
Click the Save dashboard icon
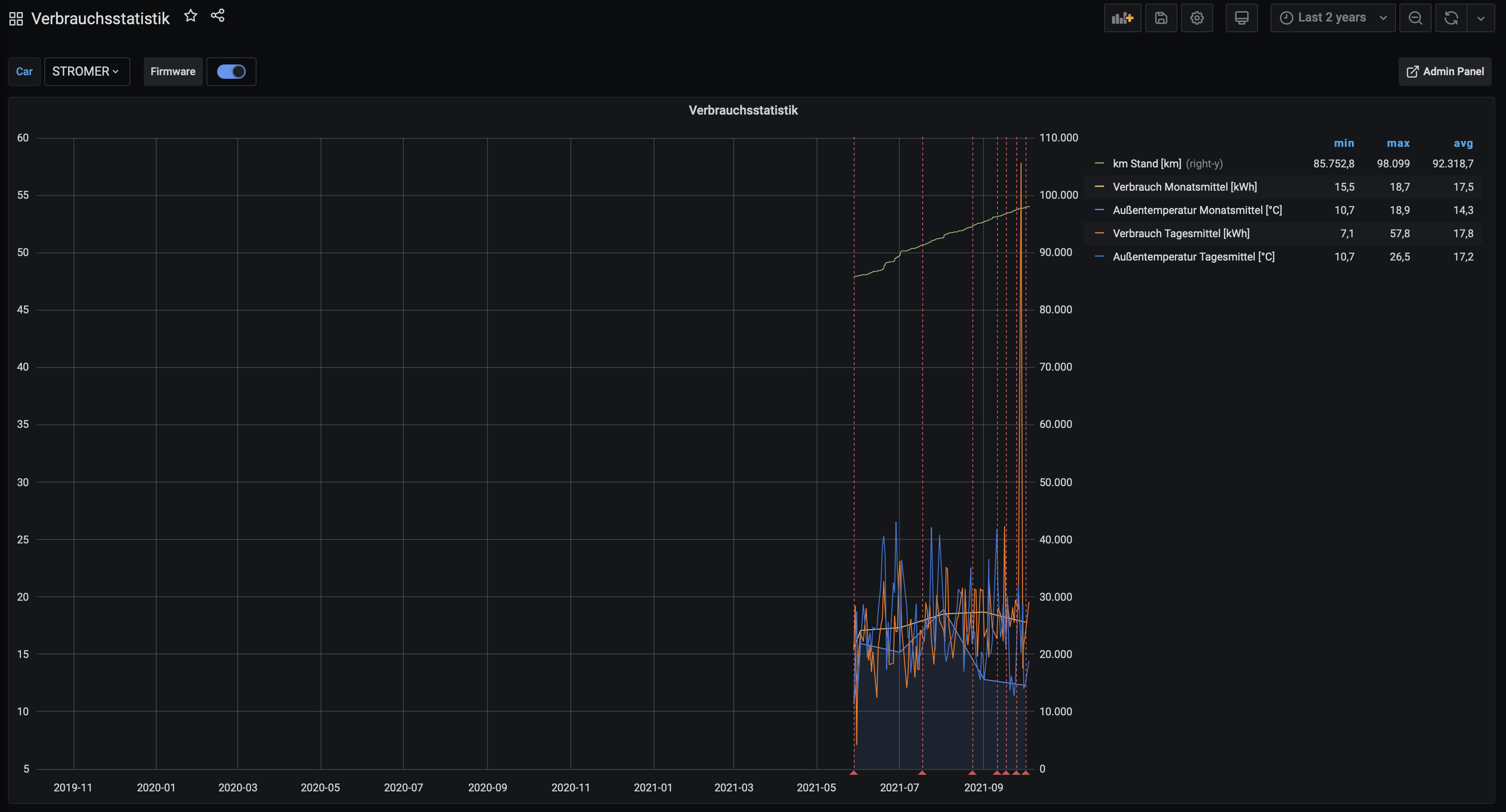pos(1160,18)
